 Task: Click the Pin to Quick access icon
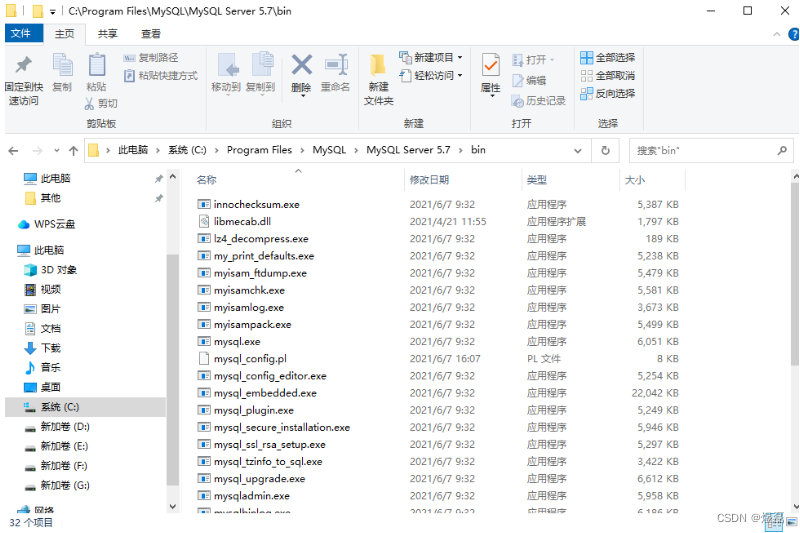click(23, 65)
